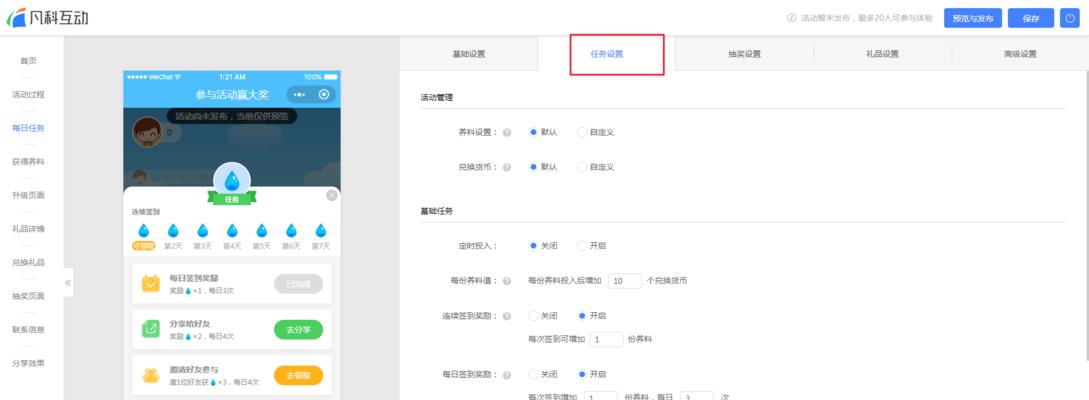1089x400 pixels.
Task: Select 开启 for 每日签到奖励
Action: (582, 374)
